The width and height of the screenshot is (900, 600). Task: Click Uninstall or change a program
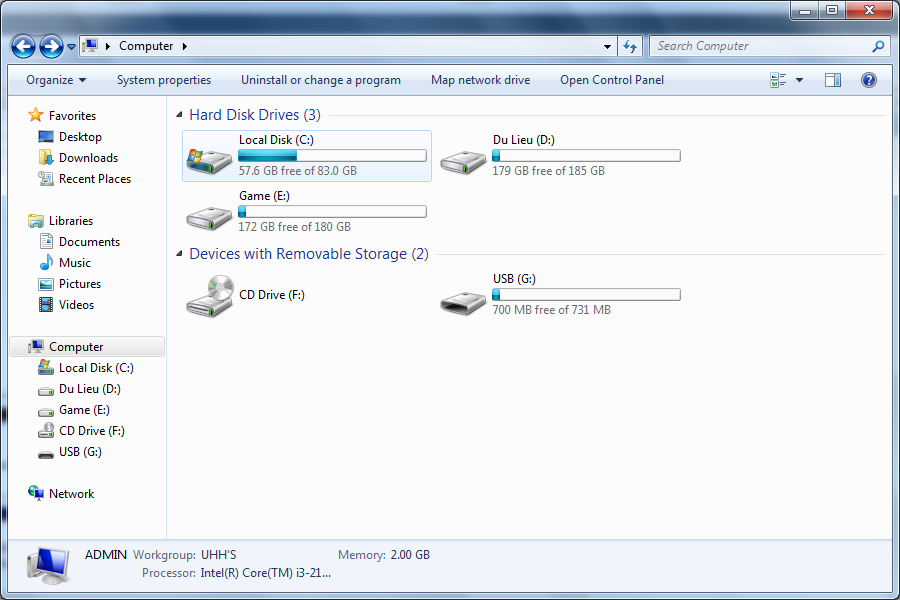click(x=321, y=80)
